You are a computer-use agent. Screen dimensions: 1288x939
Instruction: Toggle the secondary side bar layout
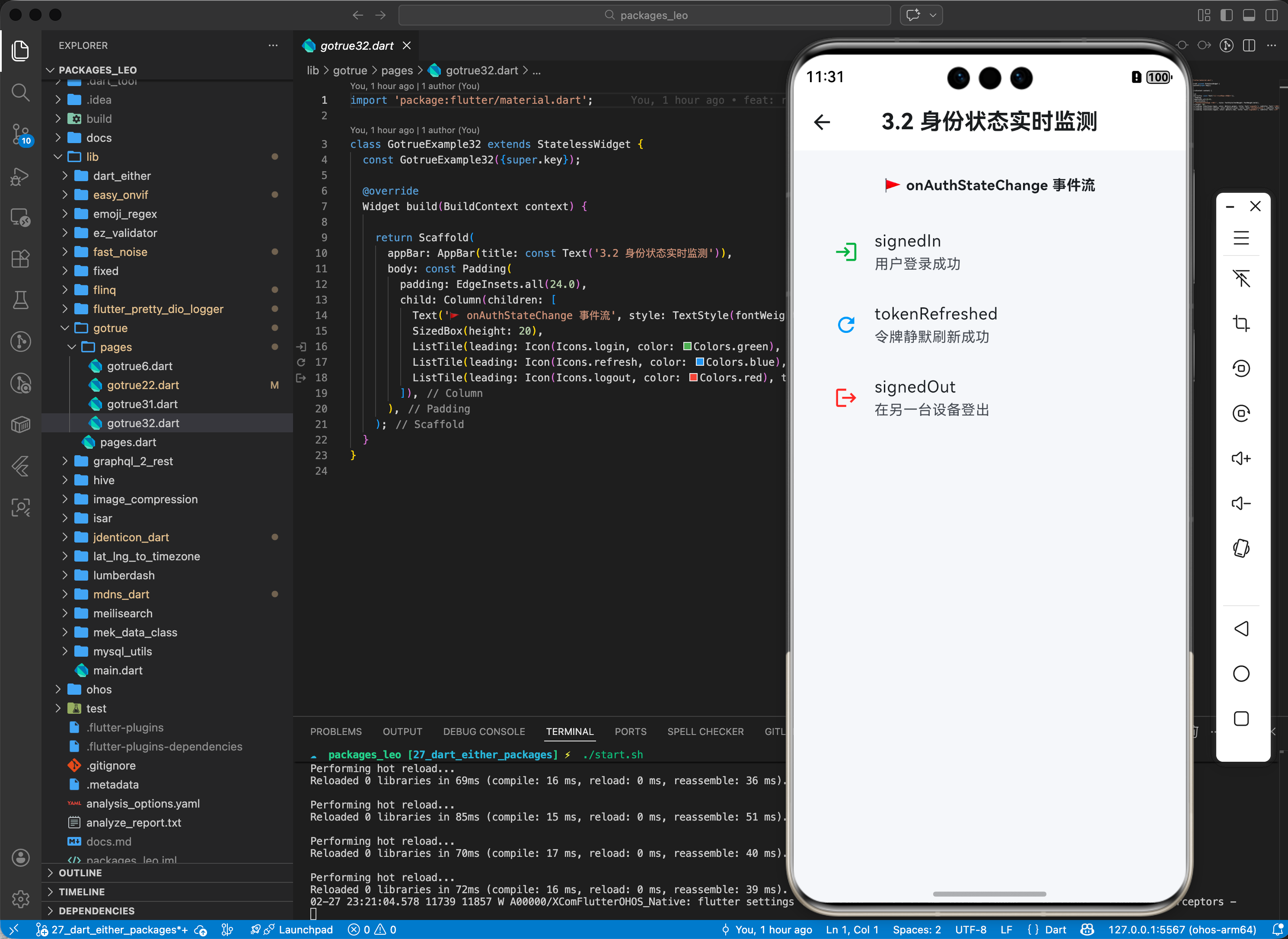click(1272, 15)
